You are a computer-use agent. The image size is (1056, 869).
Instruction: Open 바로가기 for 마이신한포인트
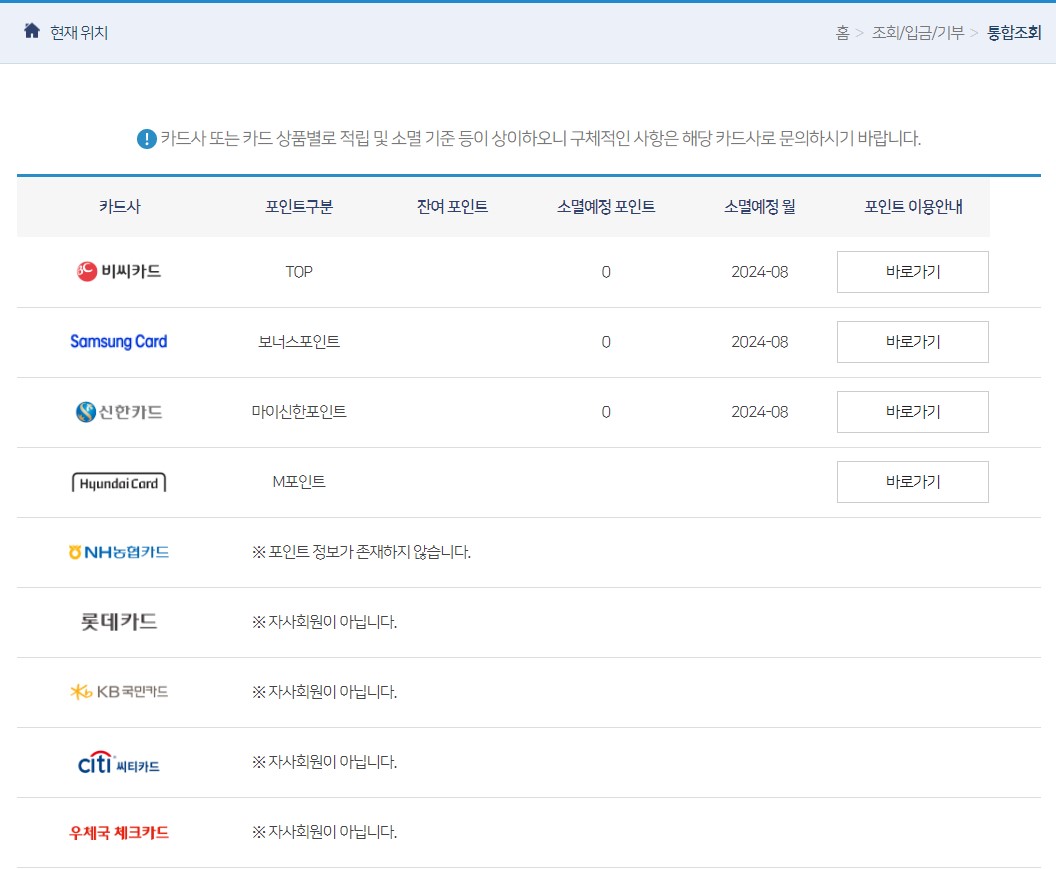pos(911,411)
